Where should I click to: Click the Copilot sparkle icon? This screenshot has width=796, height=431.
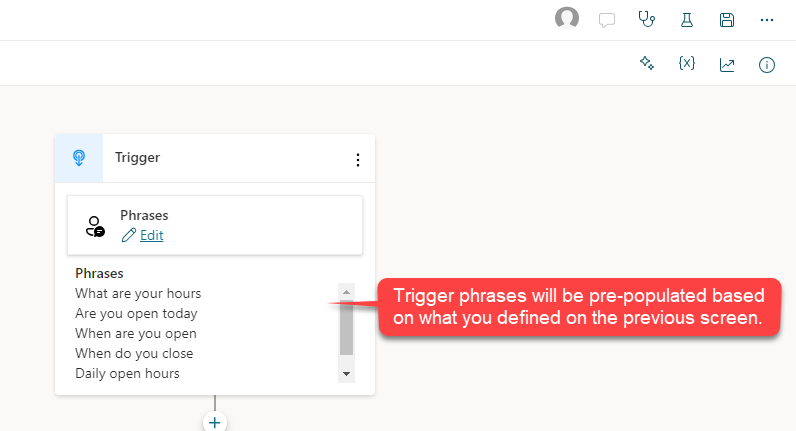[x=647, y=63]
